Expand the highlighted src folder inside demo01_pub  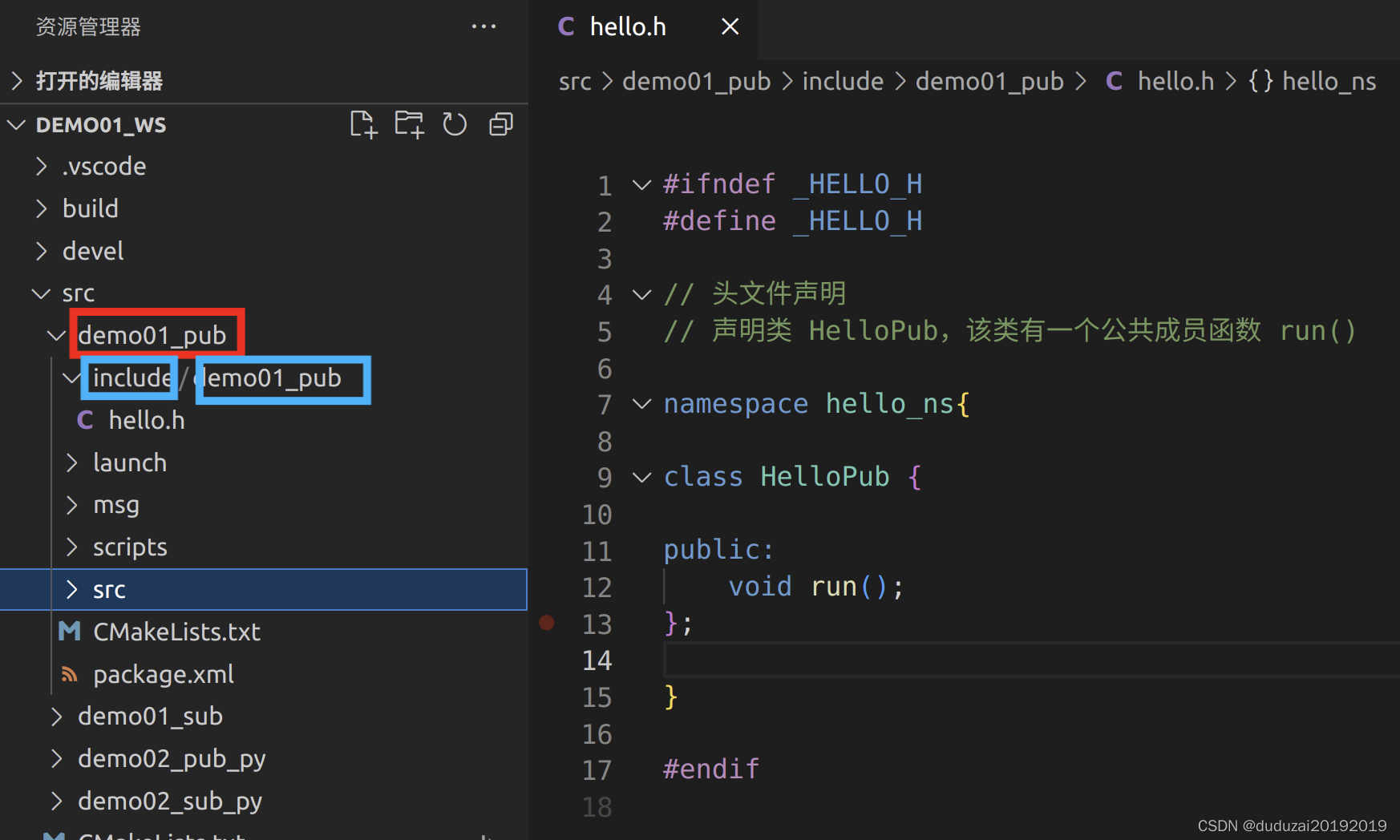[72, 590]
